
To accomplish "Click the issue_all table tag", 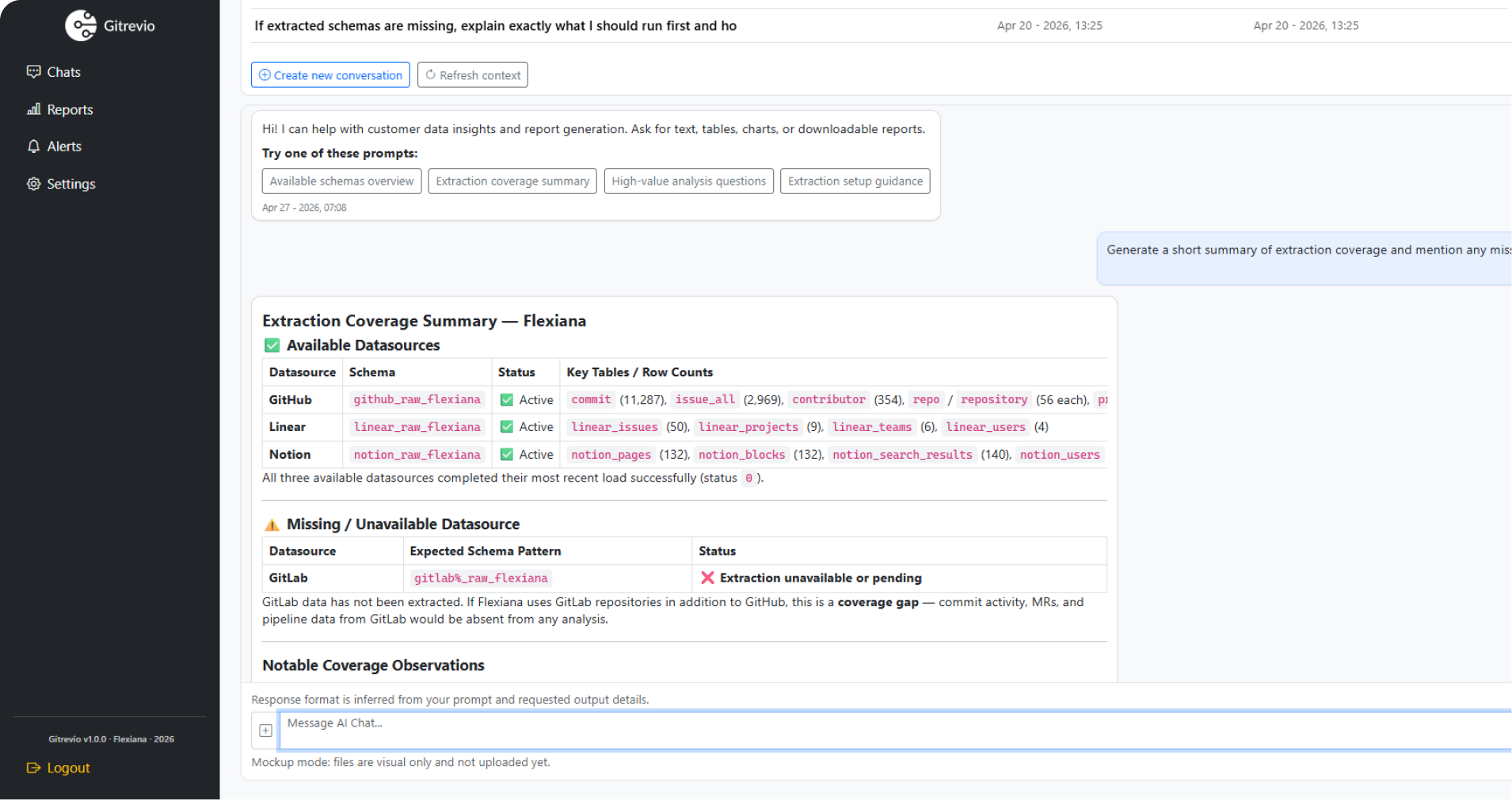I will (x=705, y=400).
